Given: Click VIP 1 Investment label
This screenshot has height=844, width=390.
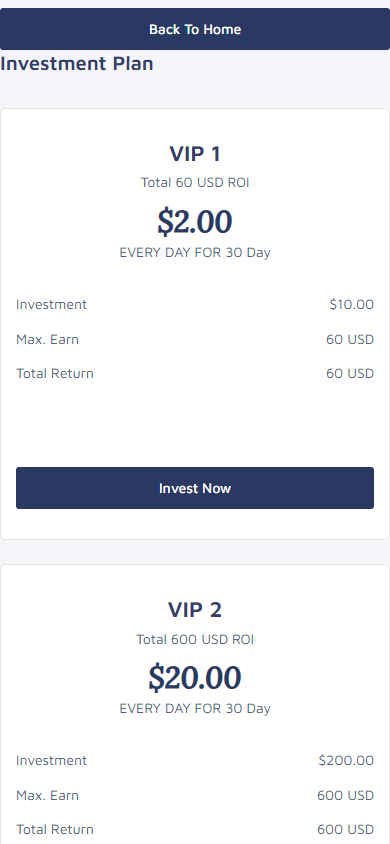Looking at the screenshot, I should pos(52,305).
